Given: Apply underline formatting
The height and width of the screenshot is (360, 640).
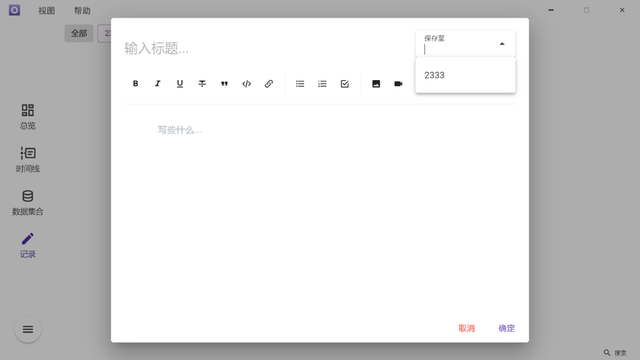Looking at the screenshot, I should [180, 84].
